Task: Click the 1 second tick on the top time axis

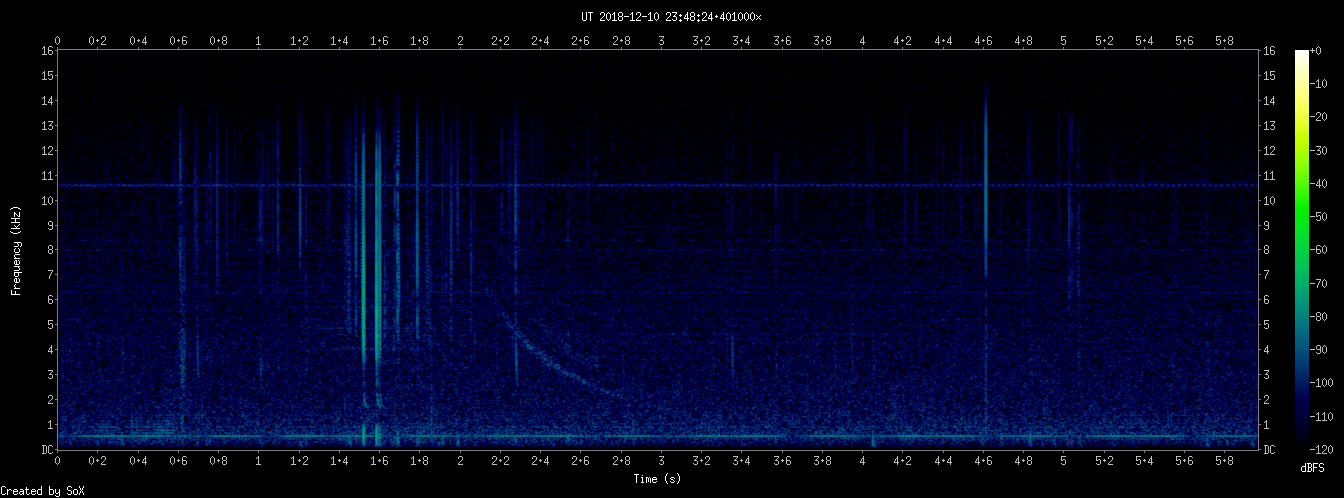Action: (x=259, y=41)
